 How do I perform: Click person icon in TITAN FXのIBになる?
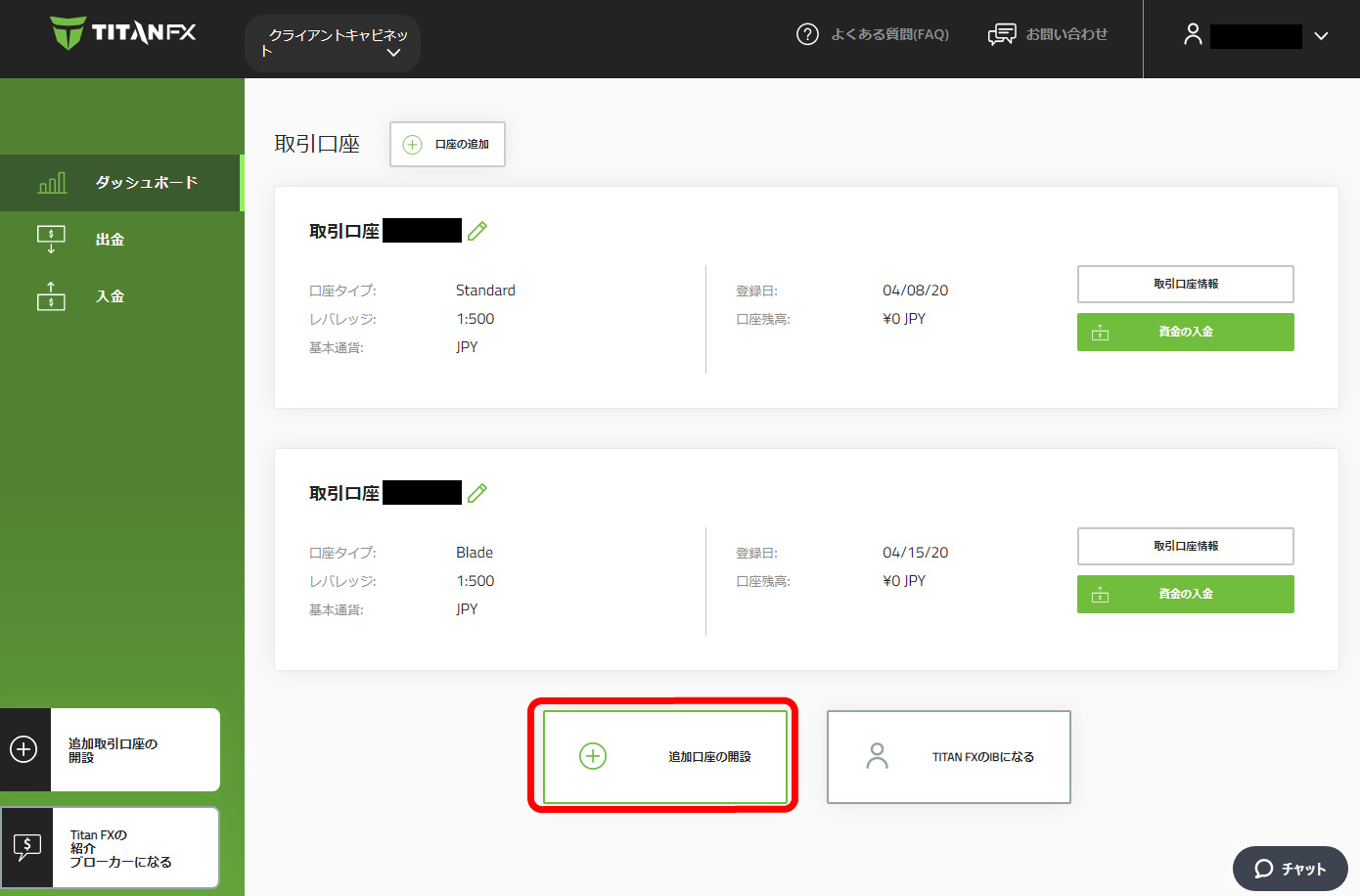878,756
